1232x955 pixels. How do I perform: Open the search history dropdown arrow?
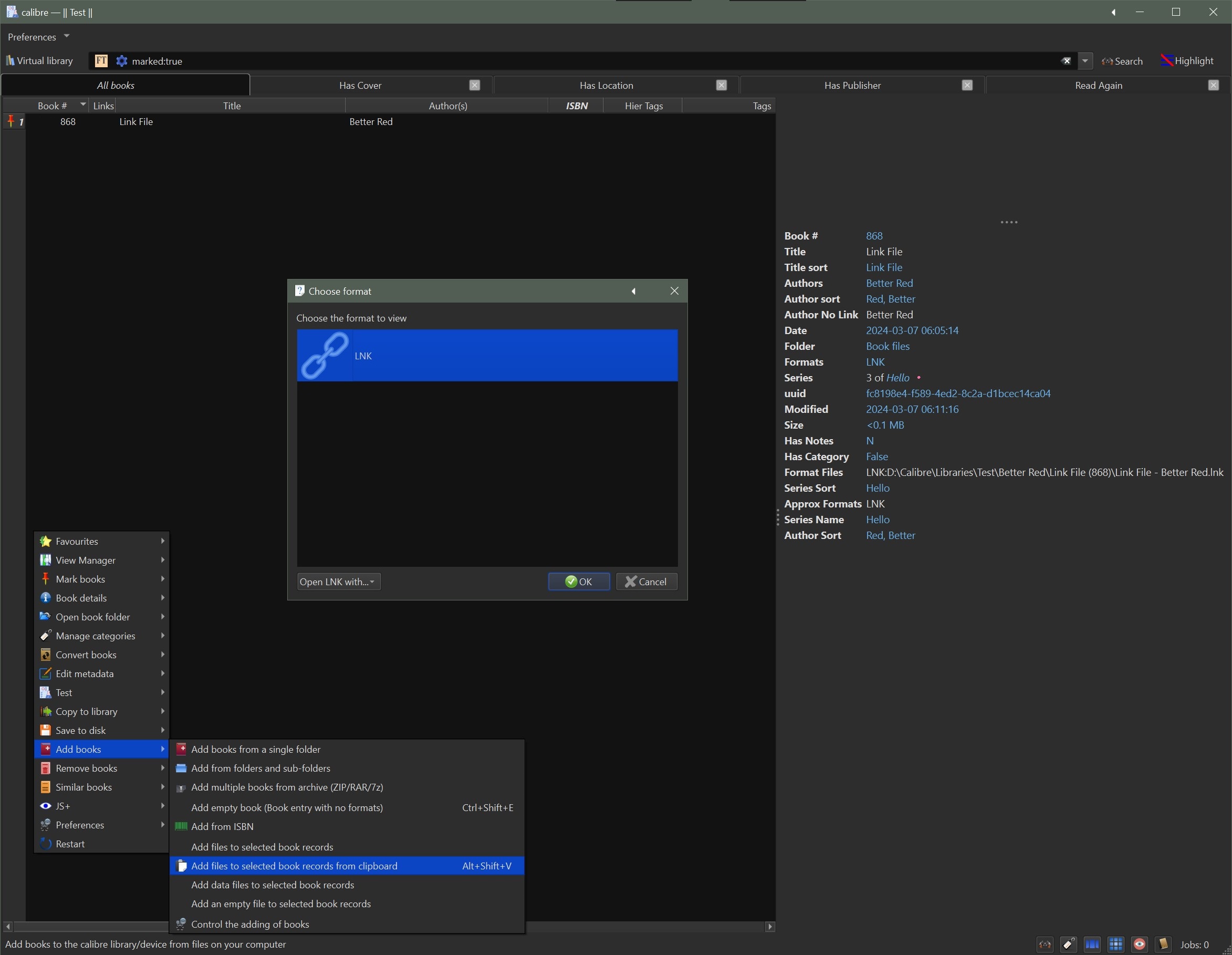1085,61
